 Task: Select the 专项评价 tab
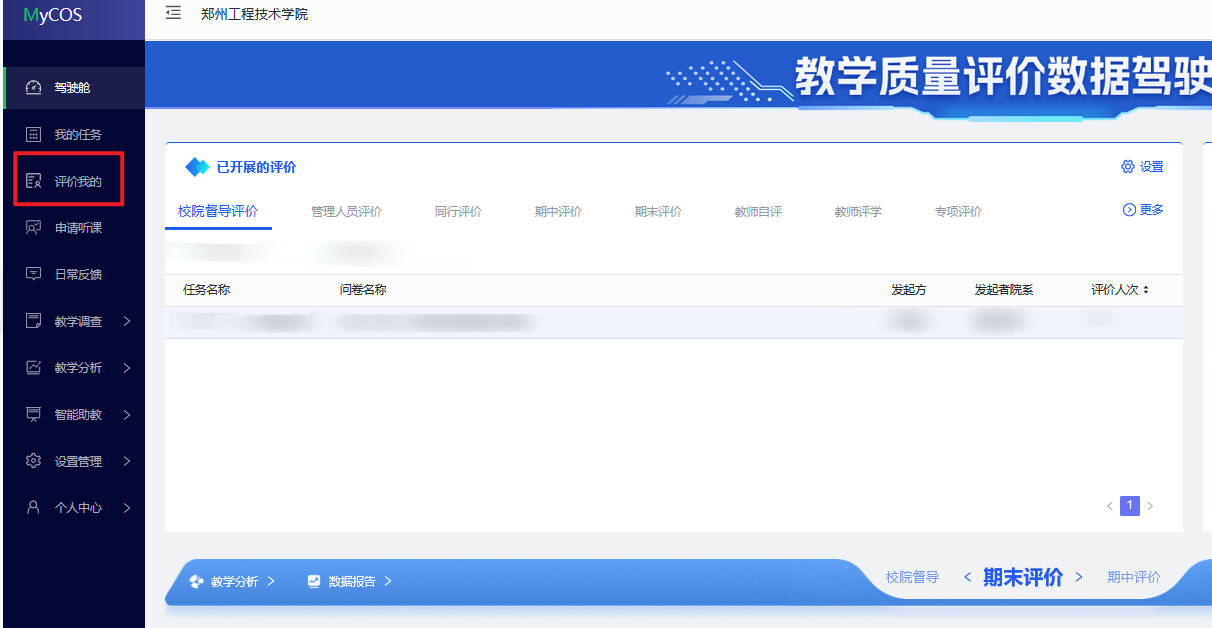click(958, 211)
